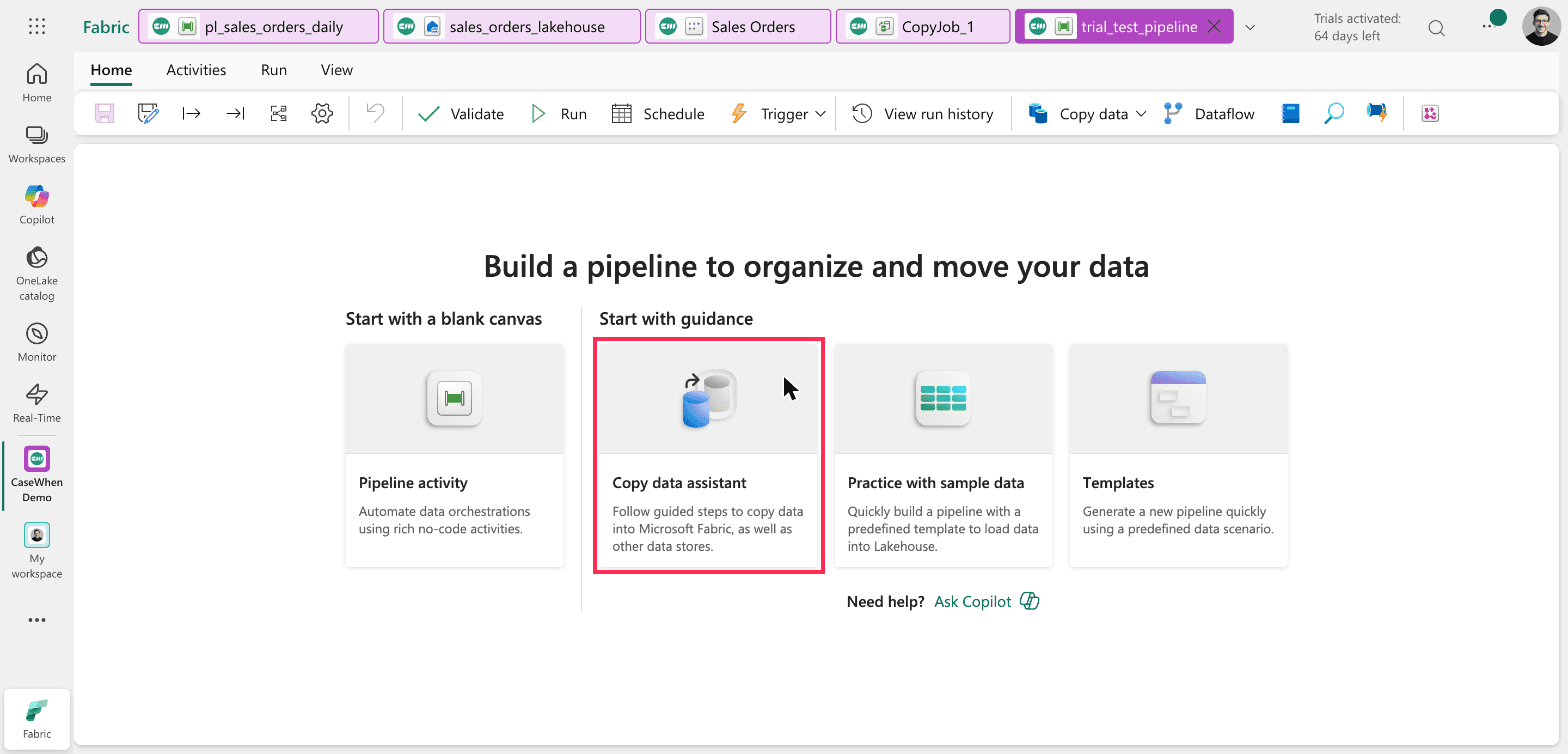
Task: Click the Lookup magnifier activity icon
Action: tap(1333, 114)
